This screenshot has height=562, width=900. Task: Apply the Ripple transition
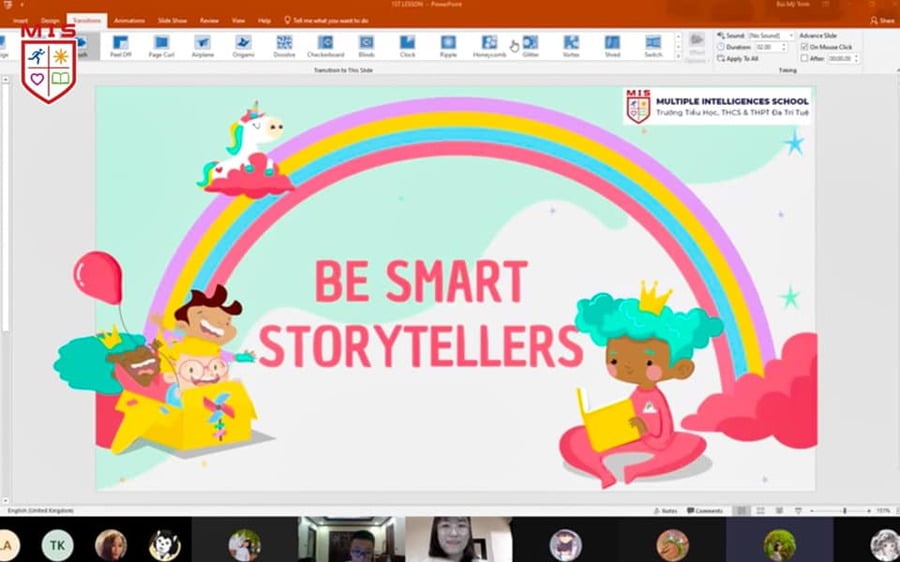[x=448, y=45]
